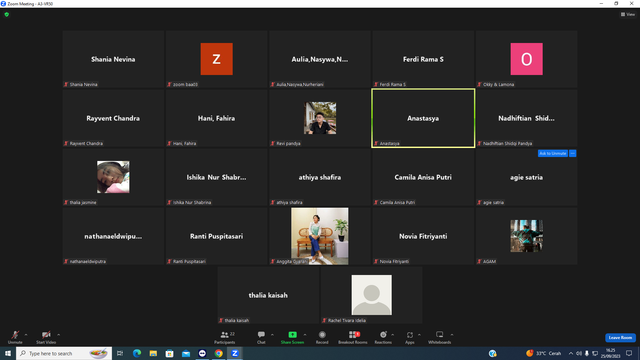Click the Ishika Nur Shabr... tile name
Image resolution: width=640 pixels, height=360 pixels.
pyautogui.click(x=216, y=177)
